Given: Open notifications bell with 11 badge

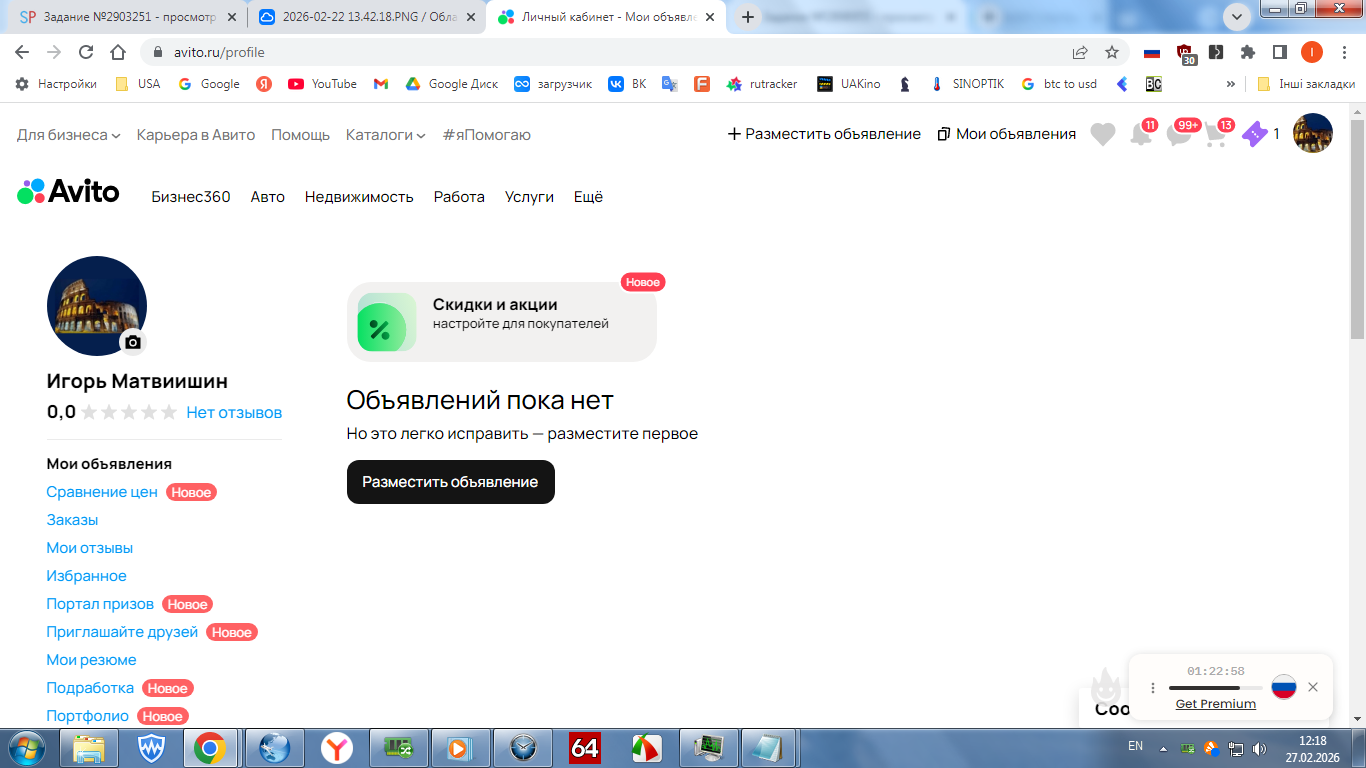Looking at the screenshot, I should point(1141,134).
